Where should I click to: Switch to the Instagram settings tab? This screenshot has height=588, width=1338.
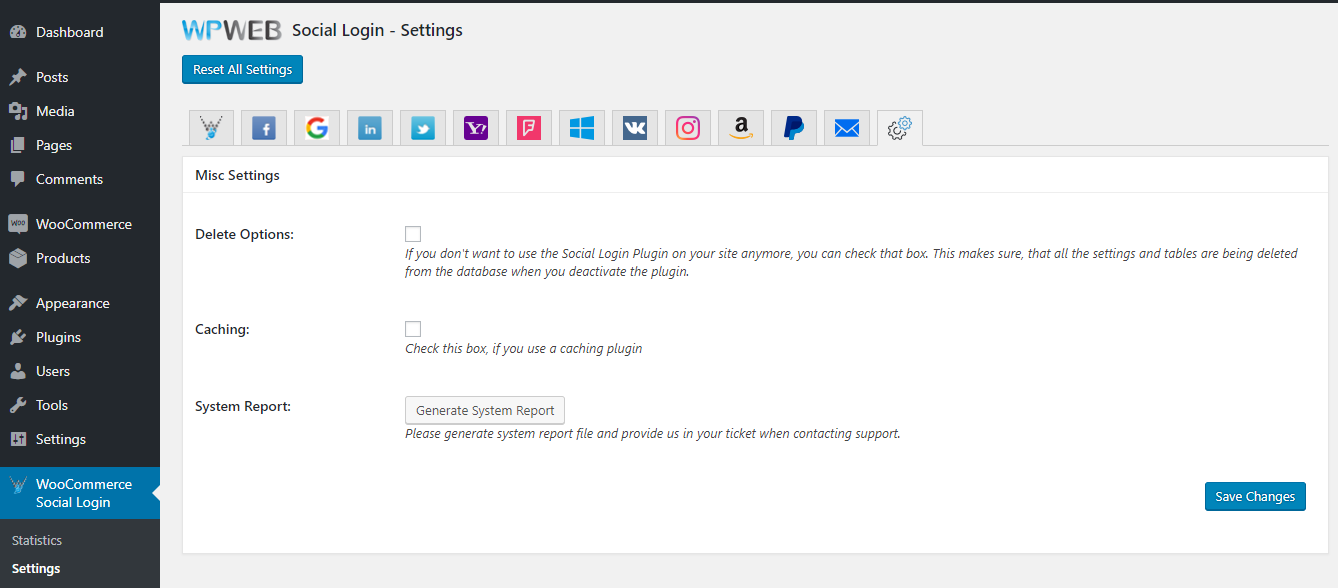[x=688, y=128]
